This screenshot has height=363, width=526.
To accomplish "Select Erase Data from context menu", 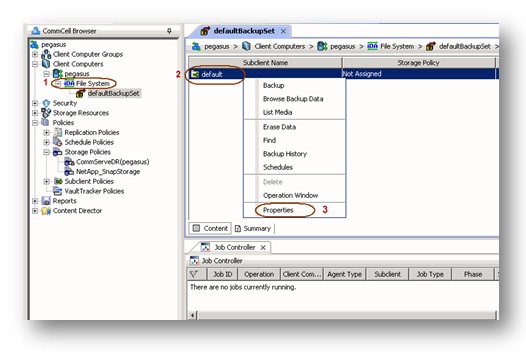I will pyautogui.click(x=295, y=127).
